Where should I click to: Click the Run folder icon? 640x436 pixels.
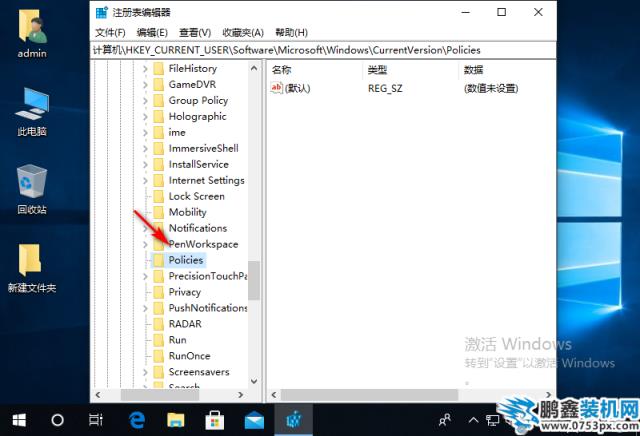[159, 340]
